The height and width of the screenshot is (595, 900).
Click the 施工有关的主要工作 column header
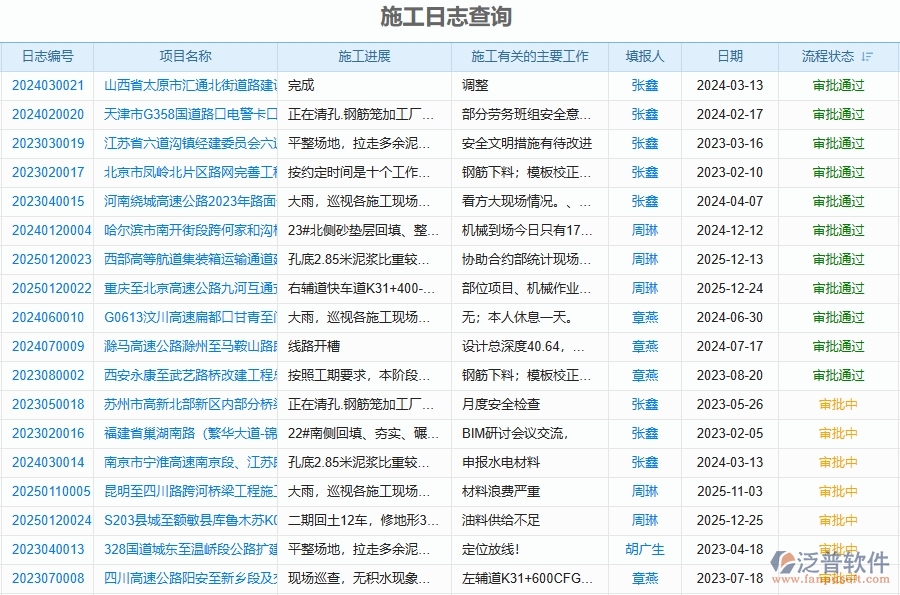click(529, 56)
